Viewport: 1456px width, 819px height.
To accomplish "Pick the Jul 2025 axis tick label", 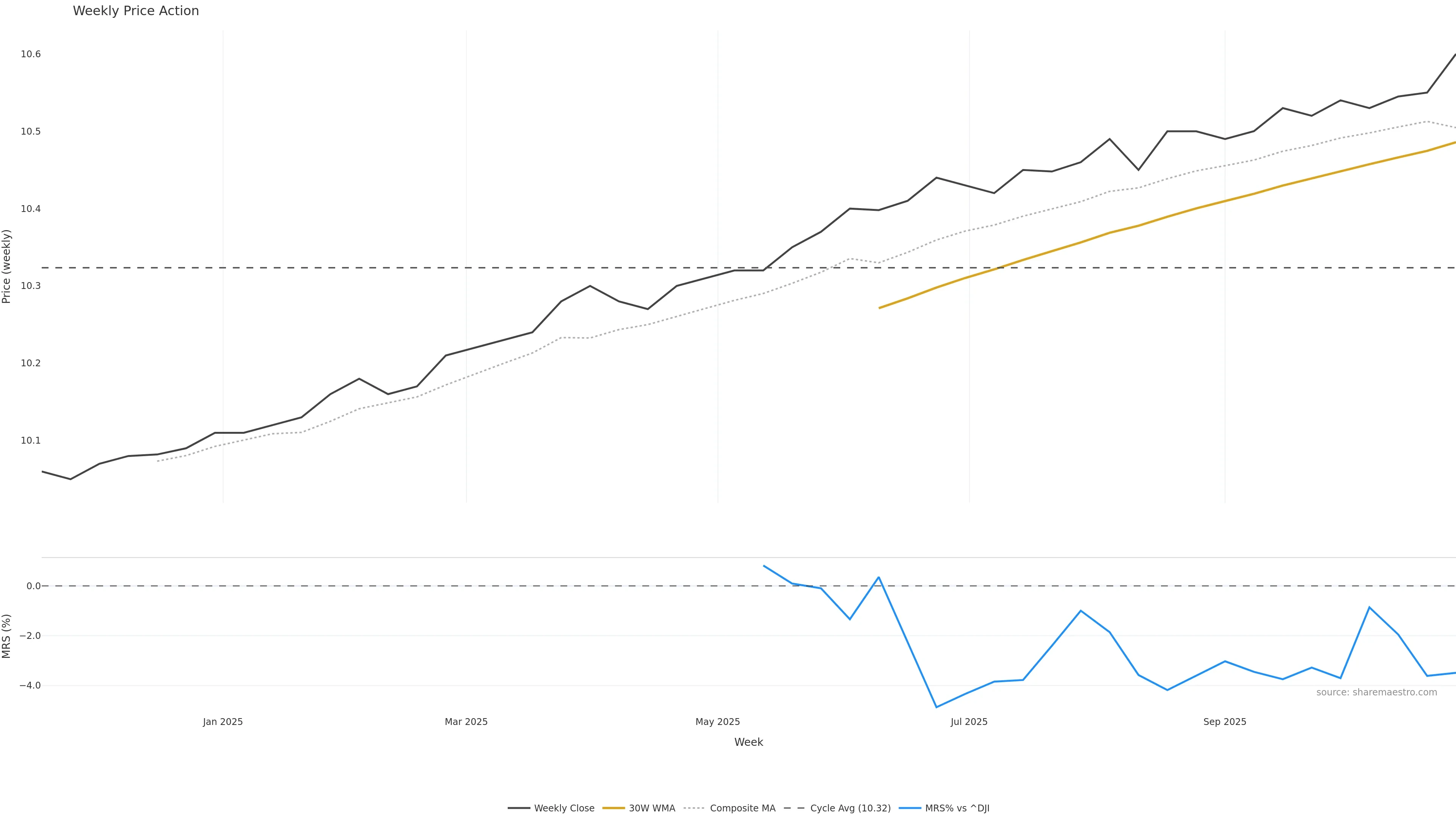I will 969,722.
